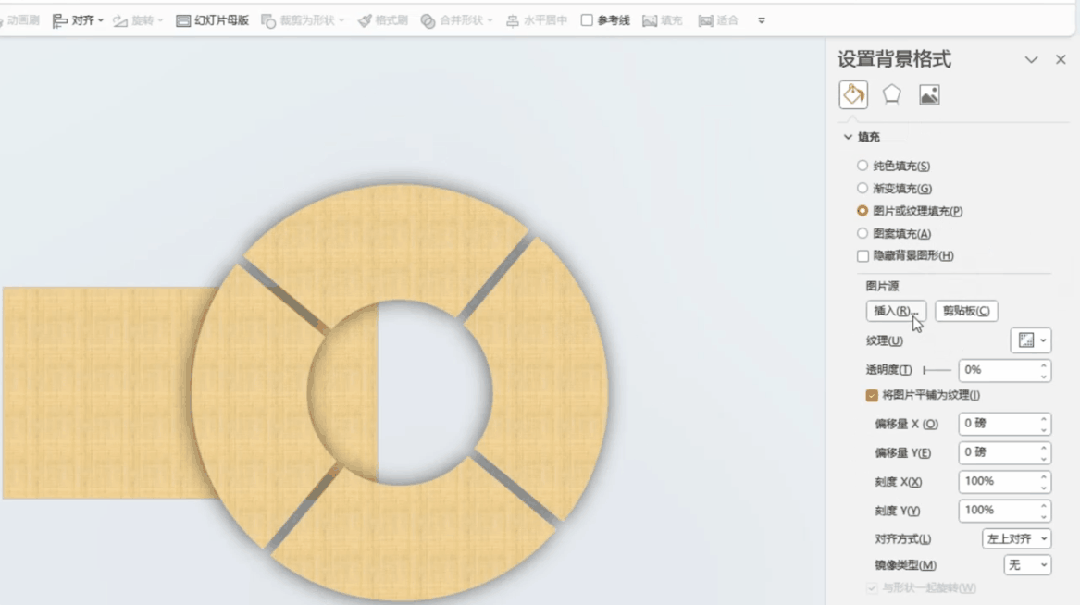
Task: Open 合并形状 merge shapes dropdown
Action: click(457, 21)
